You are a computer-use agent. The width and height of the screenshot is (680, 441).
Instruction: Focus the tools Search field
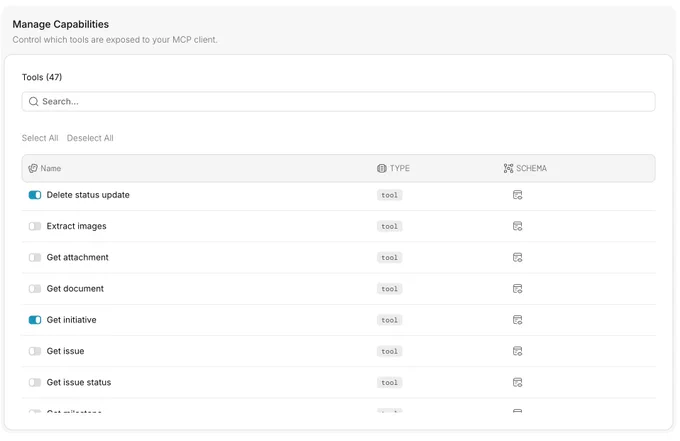[x=338, y=101]
